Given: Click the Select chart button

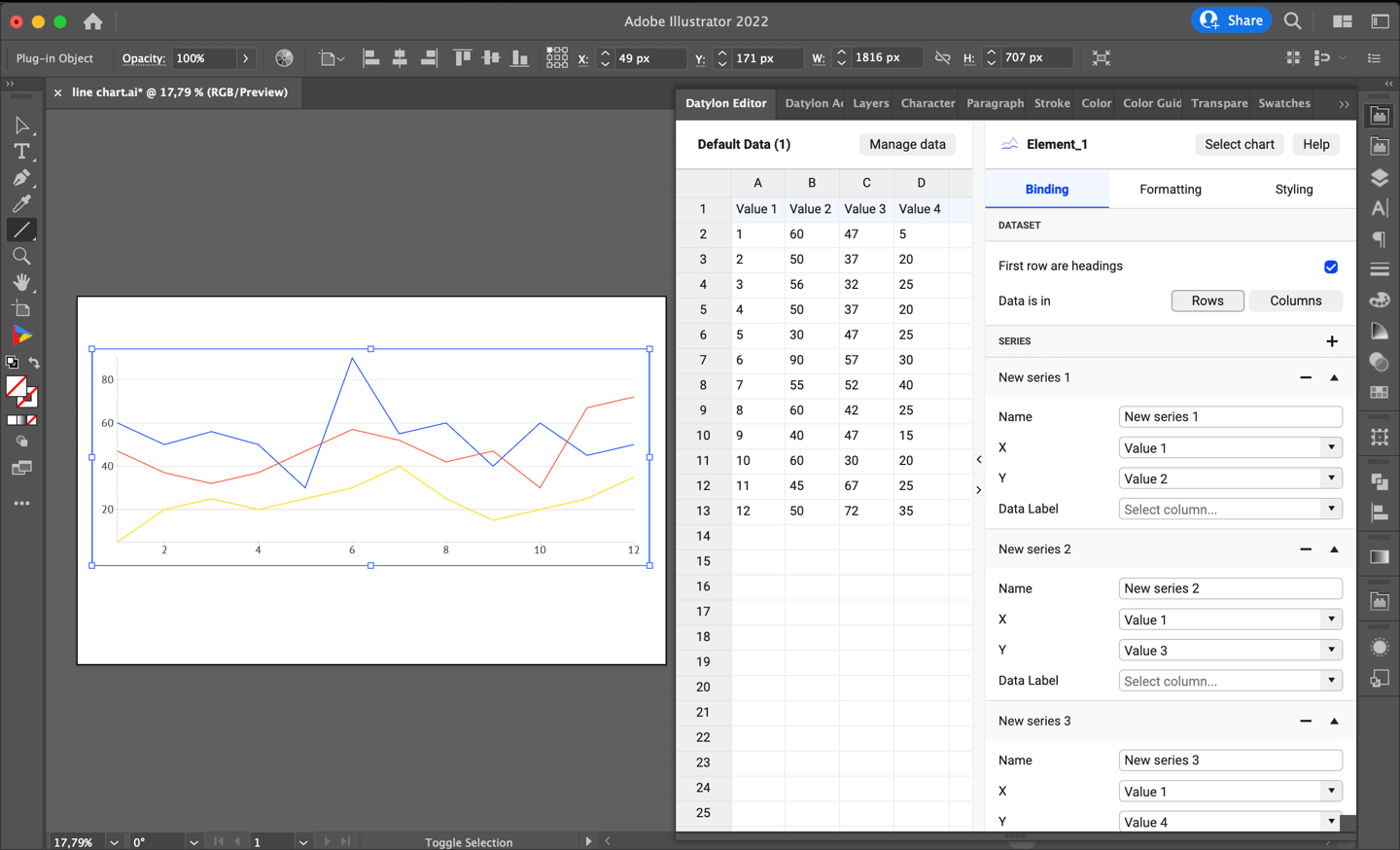Looking at the screenshot, I should (x=1240, y=144).
